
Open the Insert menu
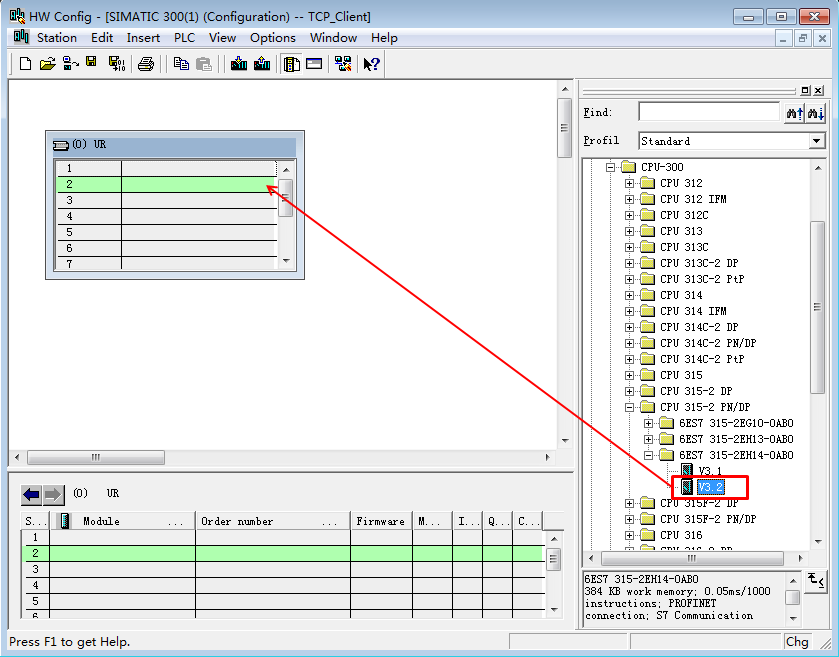[143, 37]
